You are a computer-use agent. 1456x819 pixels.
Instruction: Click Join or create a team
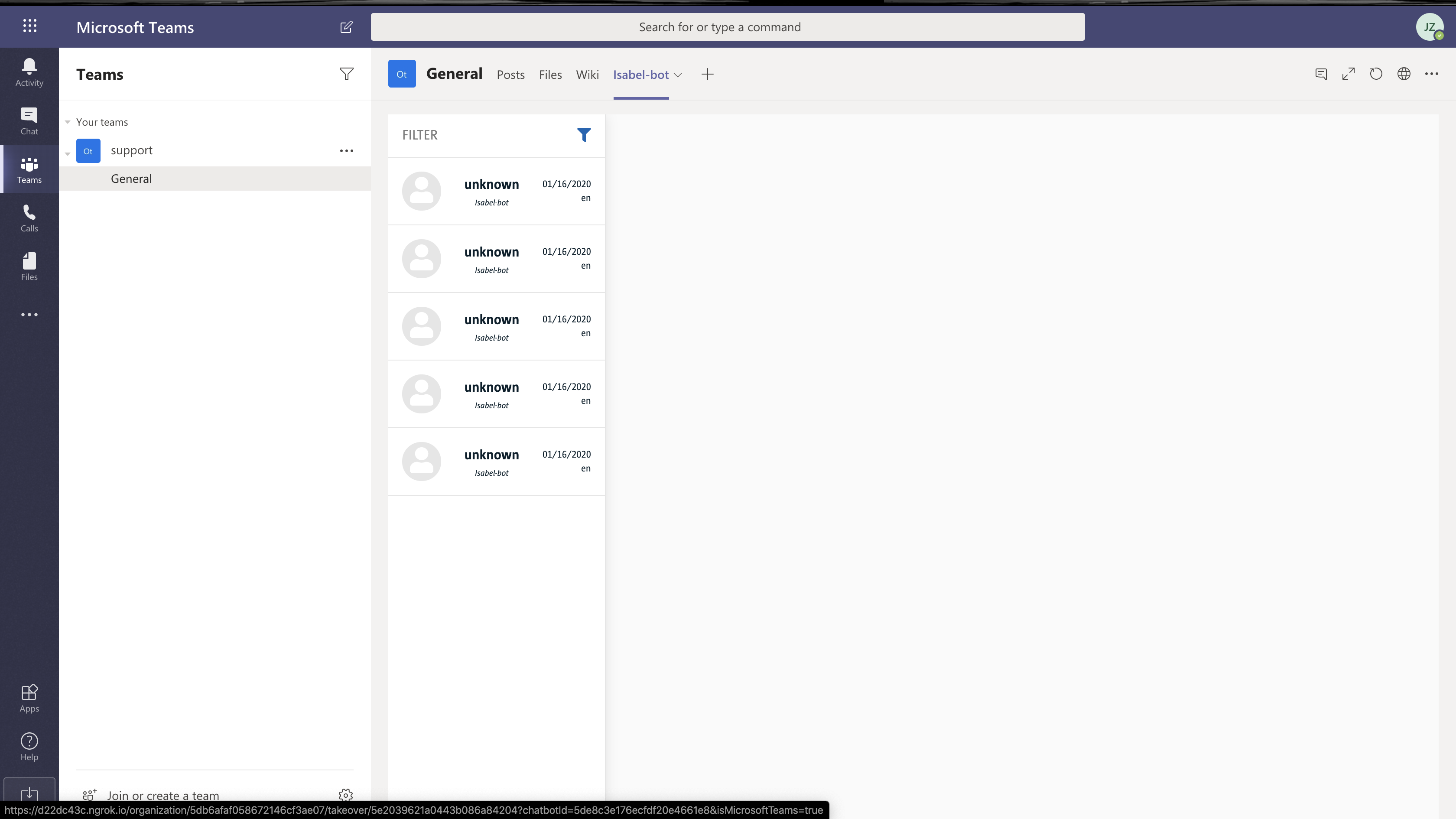163,795
